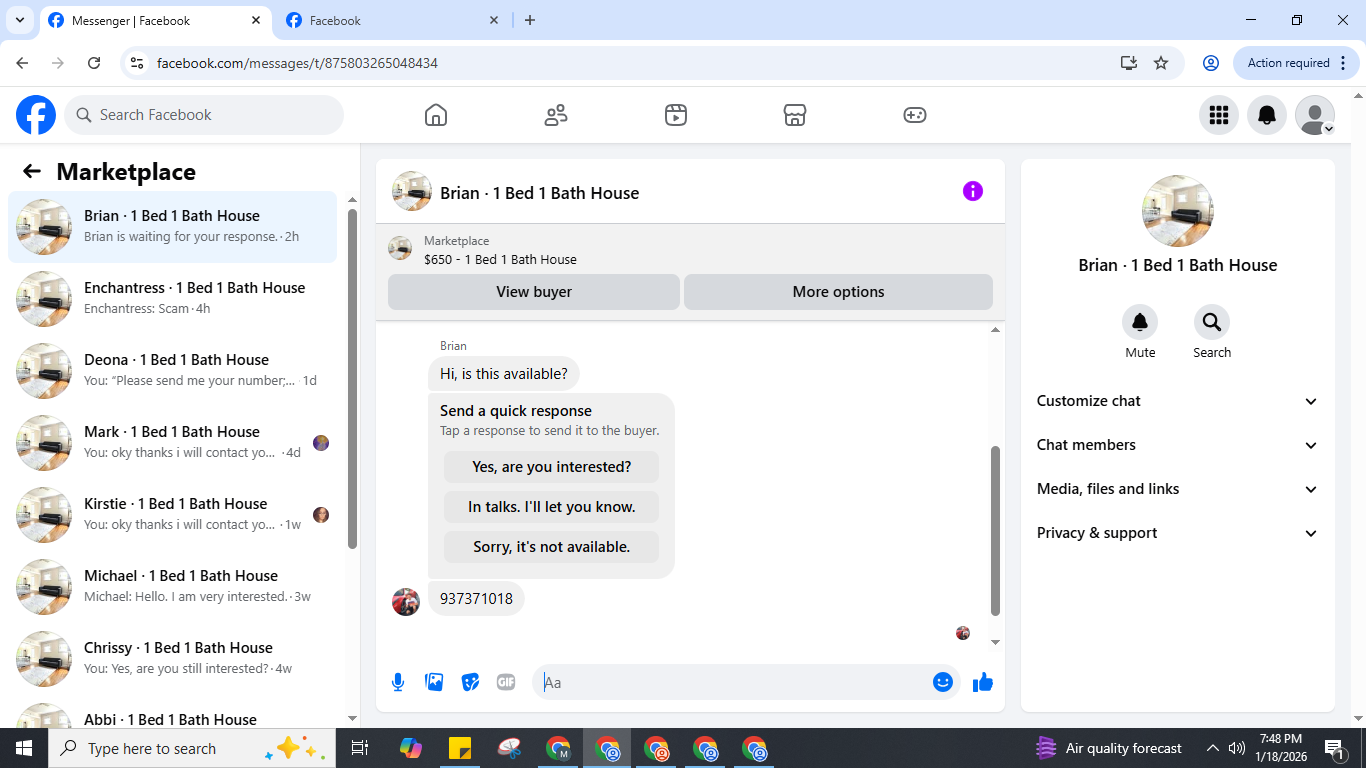Image resolution: width=1366 pixels, height=768 pixels.
Task: Open the Facebook menu grid icon
Action: point(1219,115)
